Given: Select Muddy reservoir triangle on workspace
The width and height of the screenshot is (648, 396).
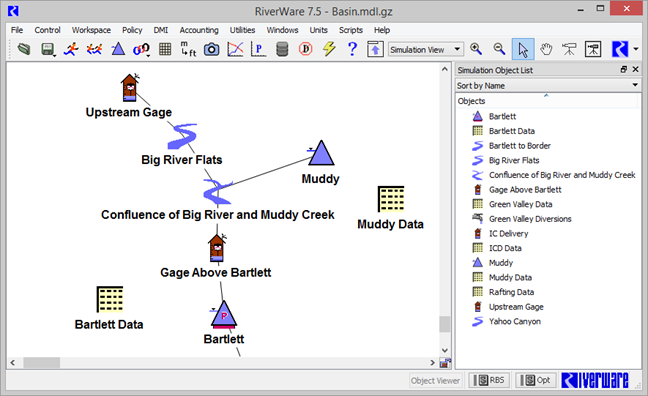Looking at the screenshot, I should pos(321,153).
